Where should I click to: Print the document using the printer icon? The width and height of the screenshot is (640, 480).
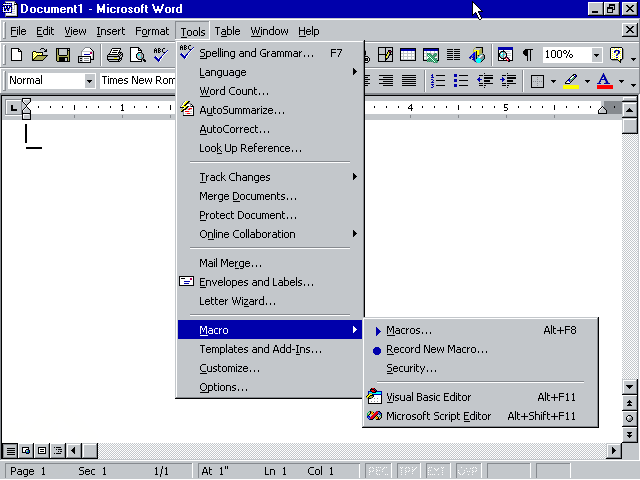coord(115,55)
